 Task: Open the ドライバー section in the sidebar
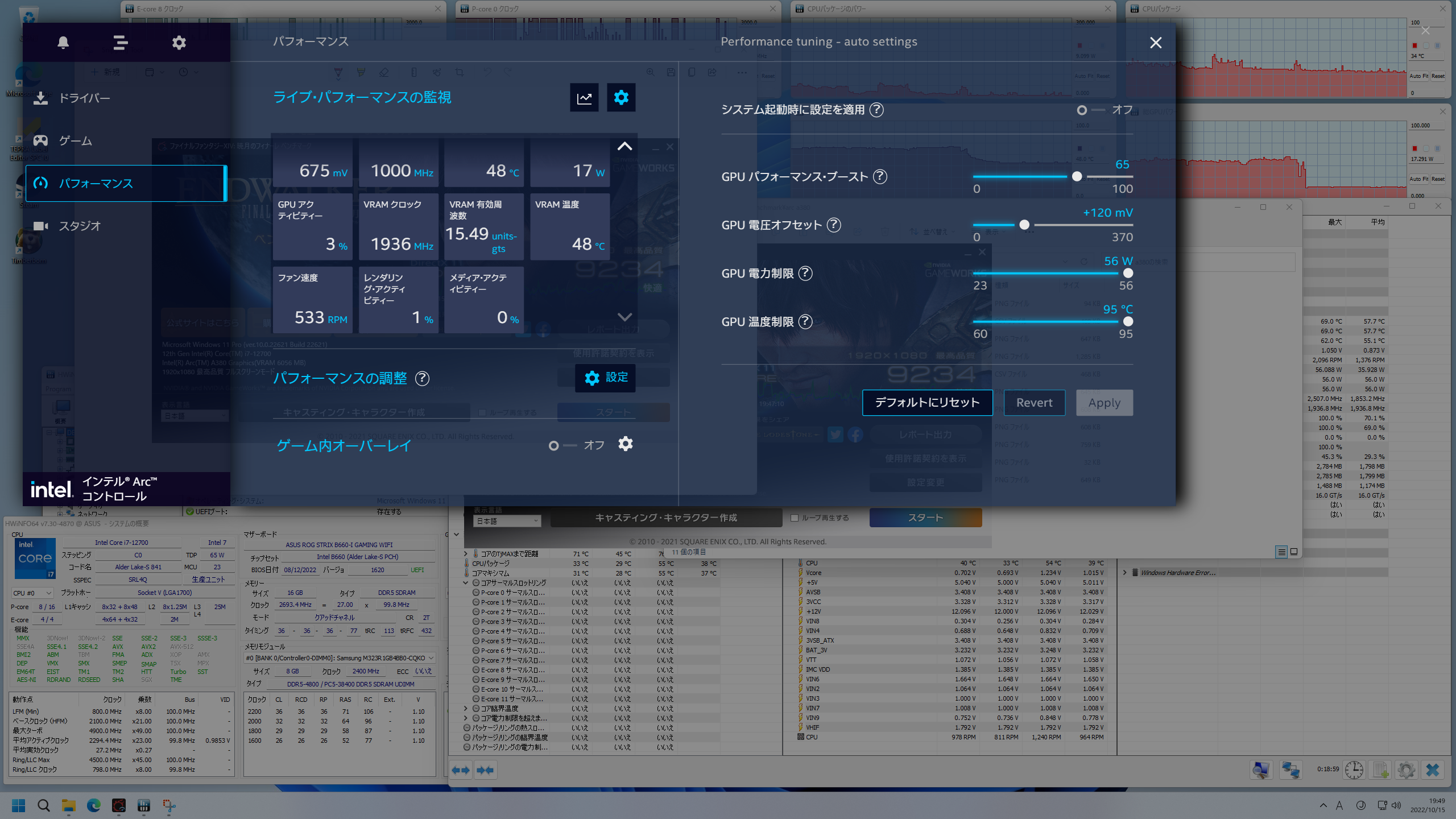126,98
